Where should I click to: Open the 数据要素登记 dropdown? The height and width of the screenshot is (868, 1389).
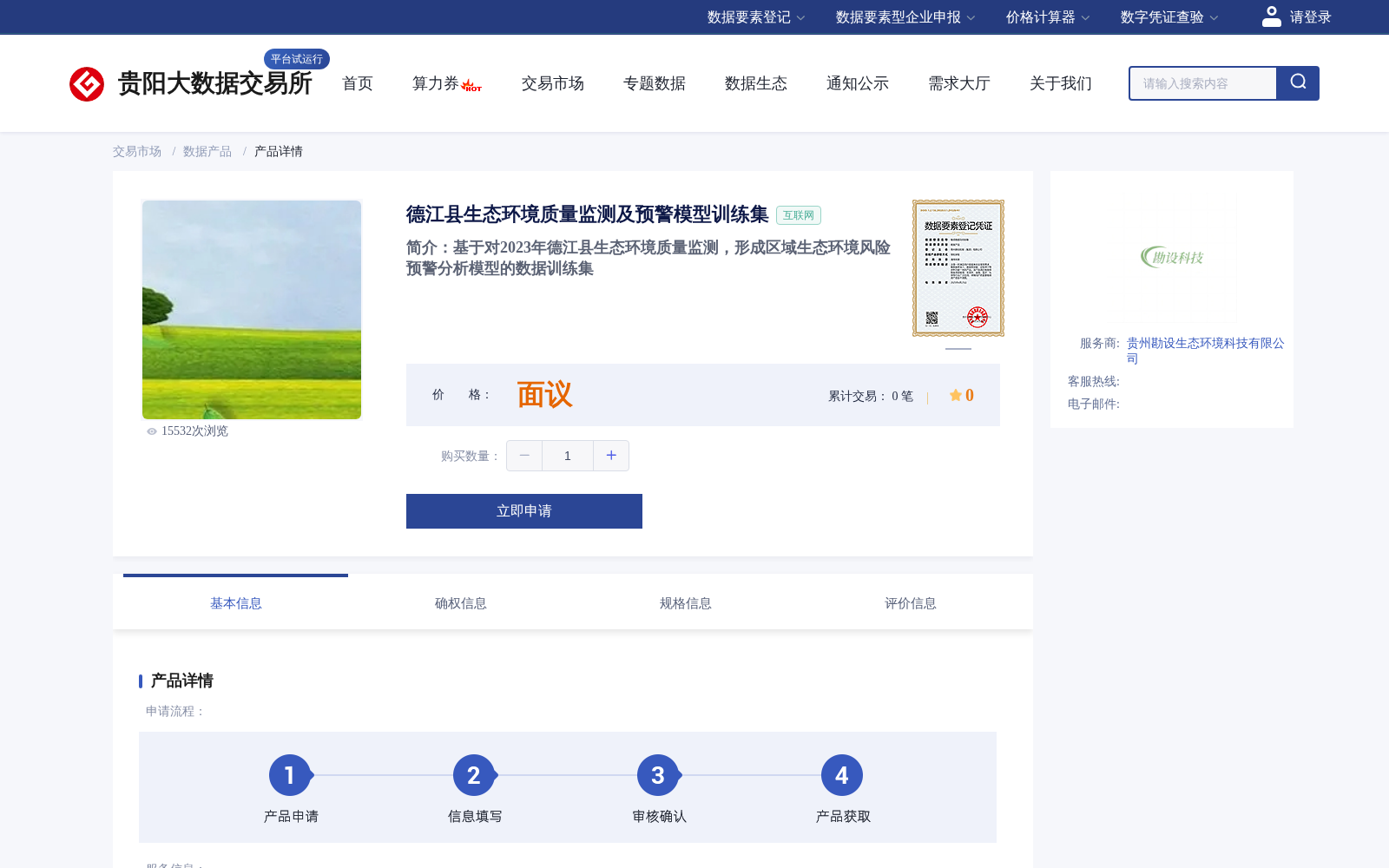(756, 17)
